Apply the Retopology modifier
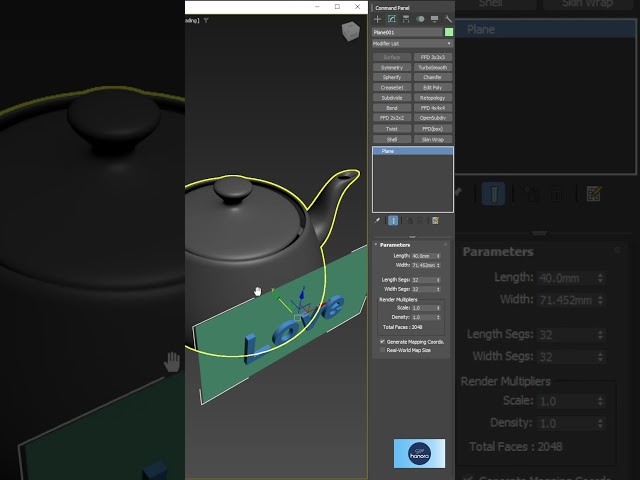The height and width of the screenshot is (480, 640). point(433,98)
